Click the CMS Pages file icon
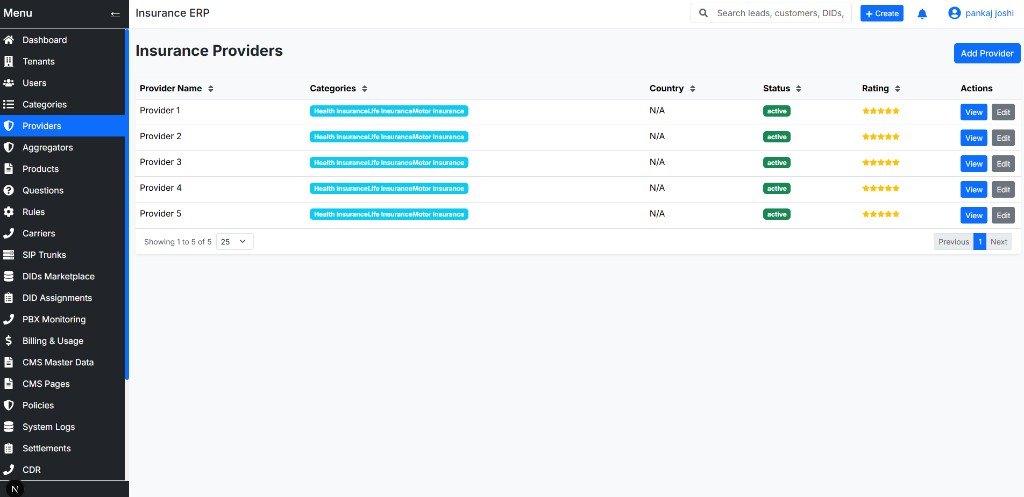 click(x=8, y=384)
